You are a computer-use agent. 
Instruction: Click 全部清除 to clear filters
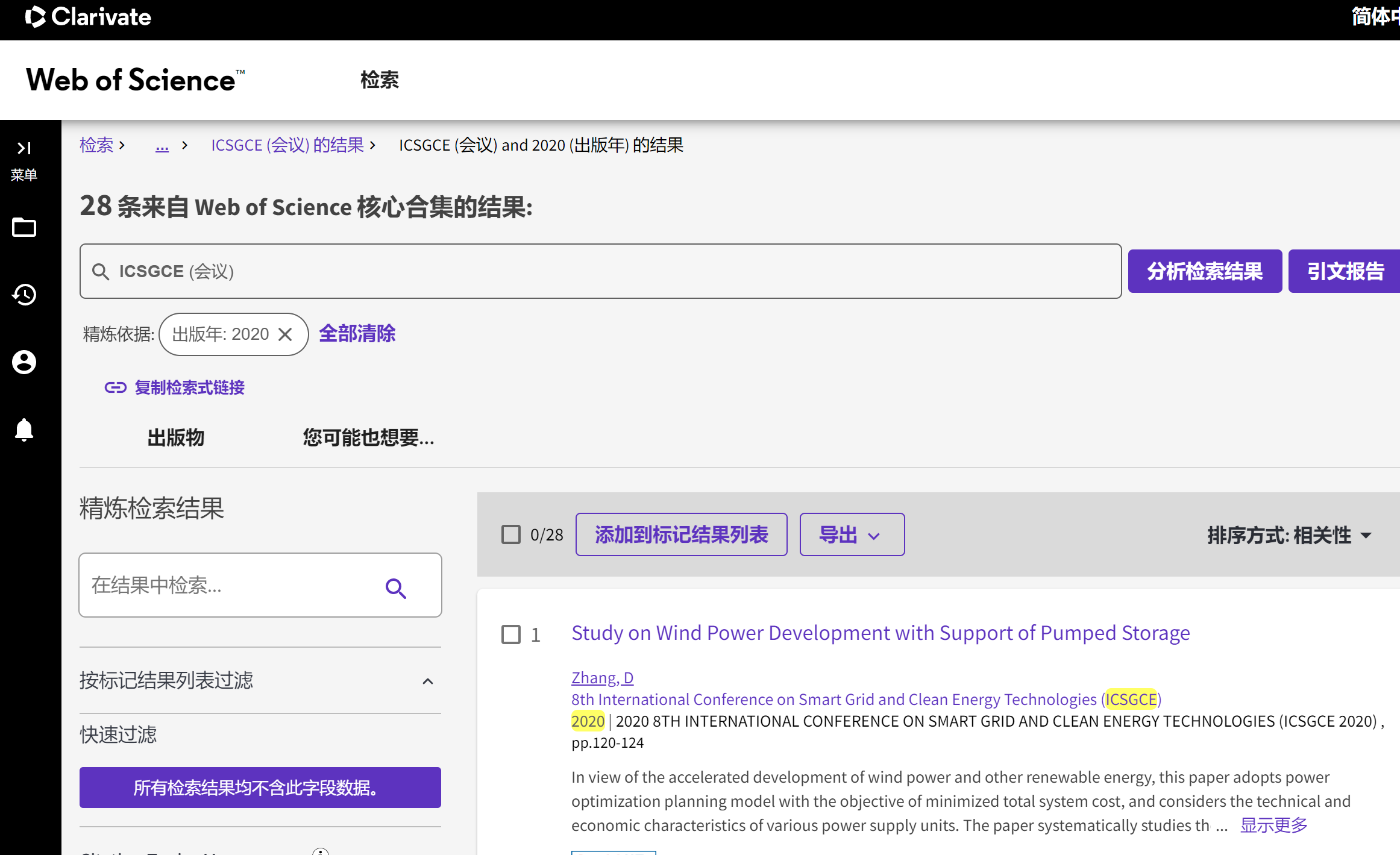[x=357, y=334]
